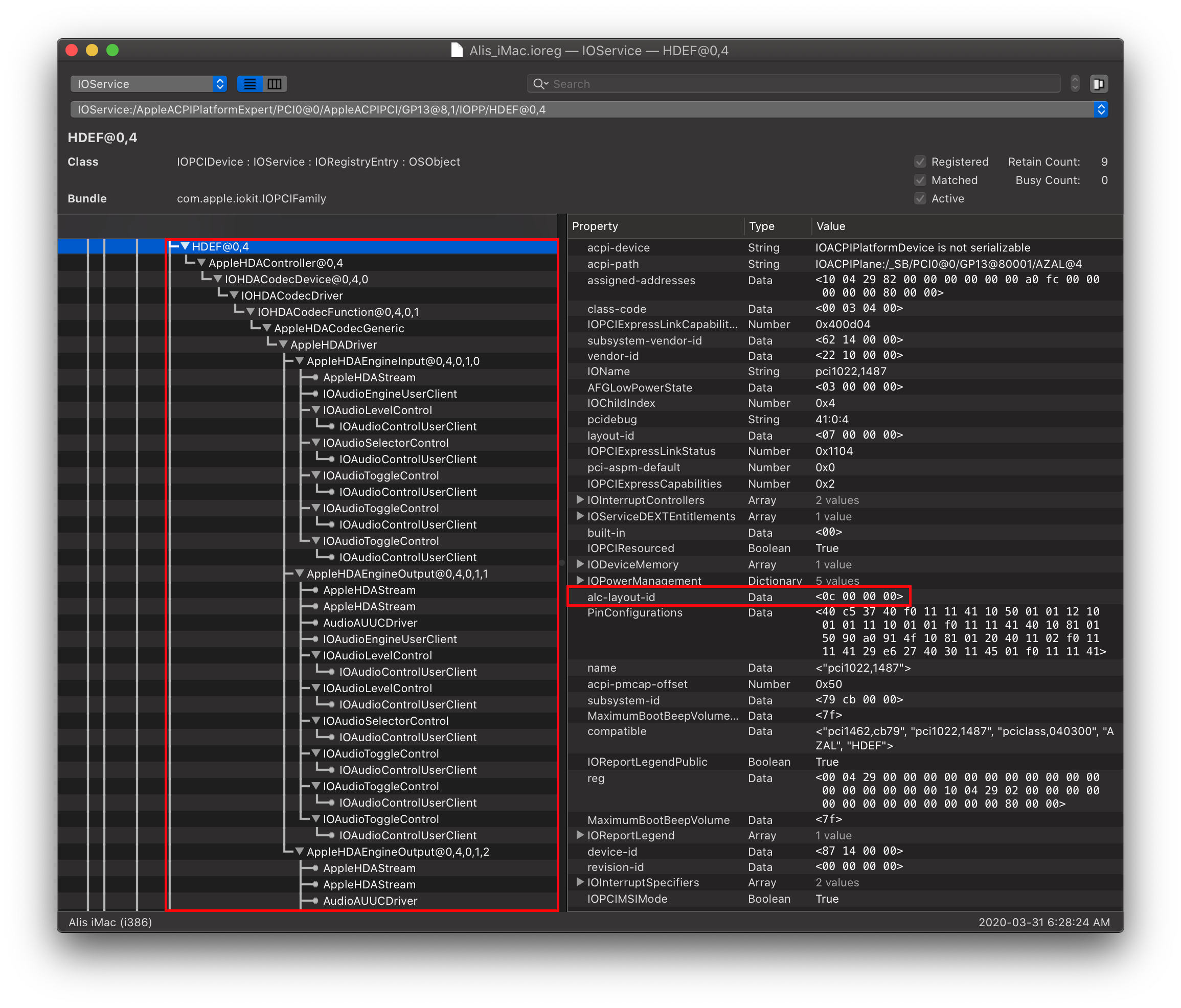The width and height of the screenshot is (1181, 1008).
Task: Switch to the column view mode icon
Action: tap(275, 84)
